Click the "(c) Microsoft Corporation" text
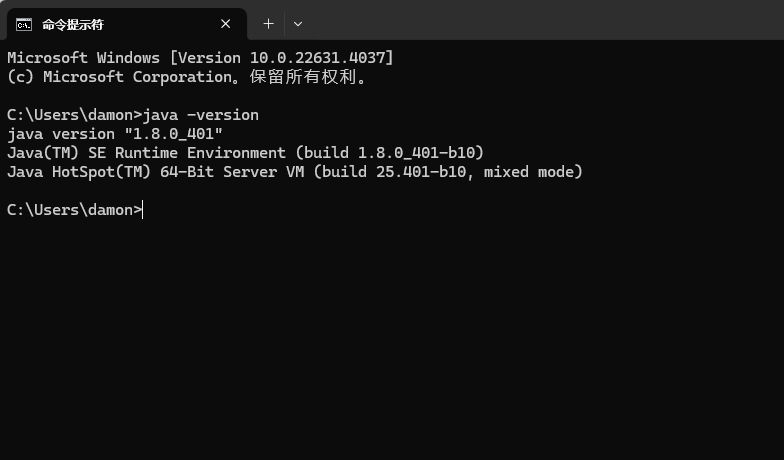Screen dimensions: 784x460 [119, 77]
